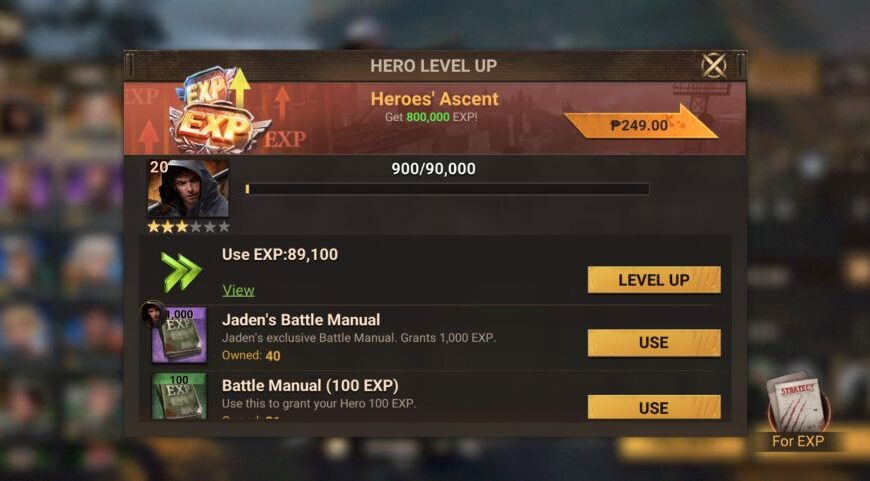Use the Battle Manual (100 EXP)
870x481 pixels.
(x=654, y=408)
